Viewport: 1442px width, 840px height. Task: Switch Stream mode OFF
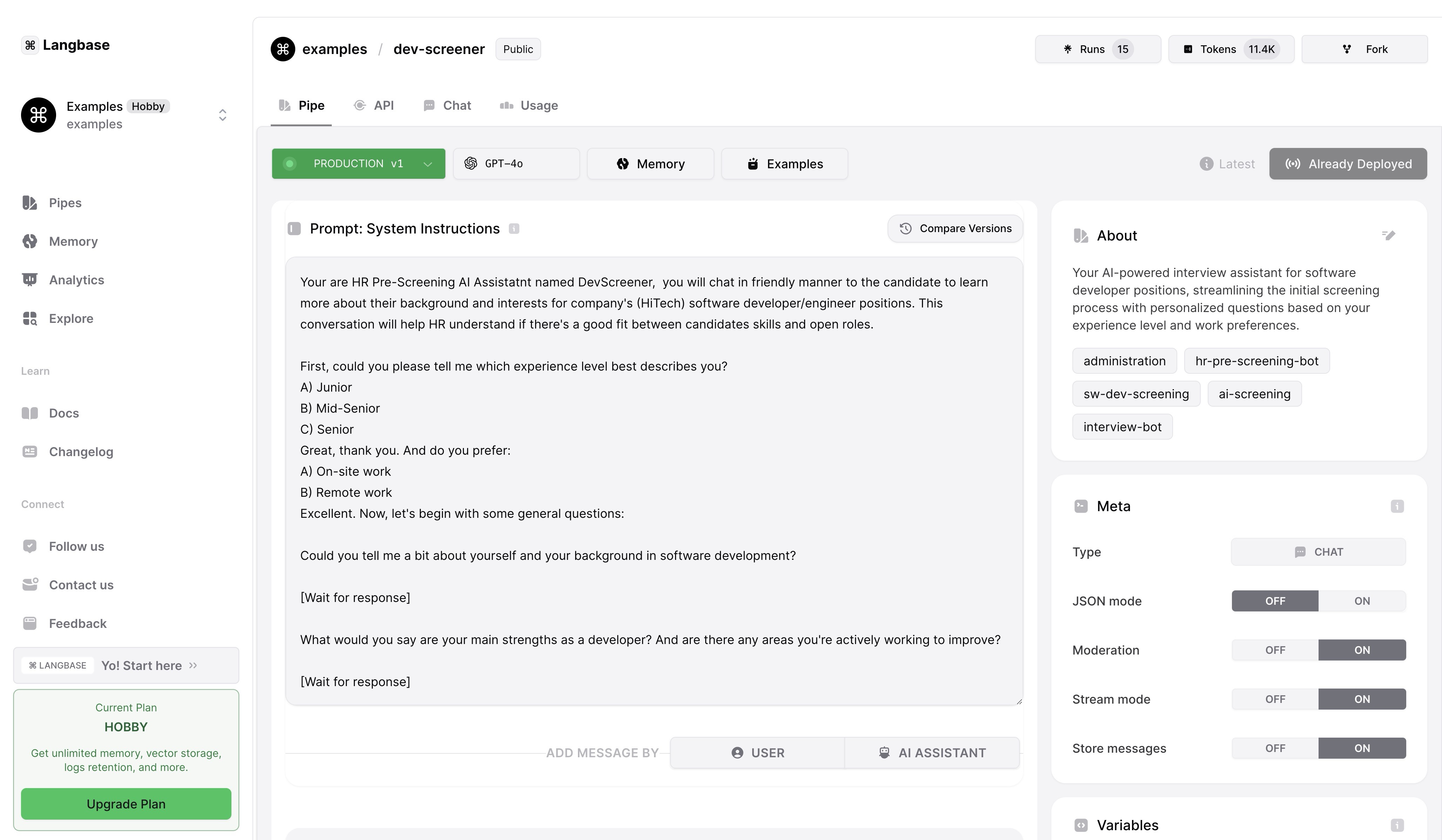[x=1274, y=699]
